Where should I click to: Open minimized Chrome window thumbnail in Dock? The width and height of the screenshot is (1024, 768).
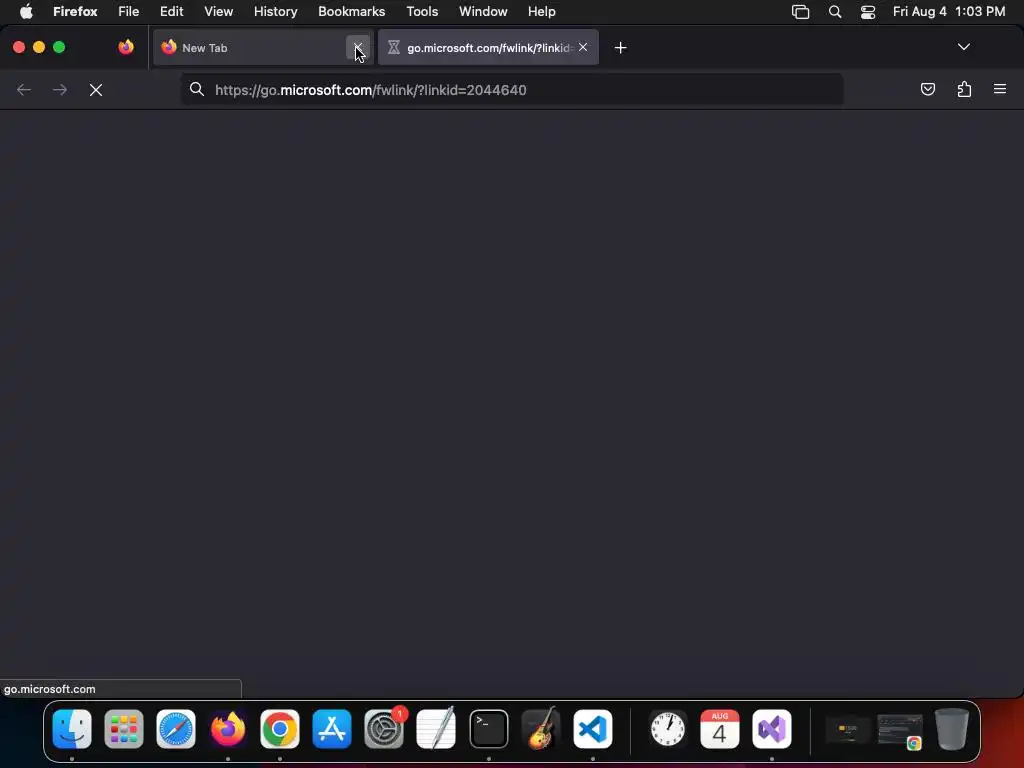pos(900,731)
